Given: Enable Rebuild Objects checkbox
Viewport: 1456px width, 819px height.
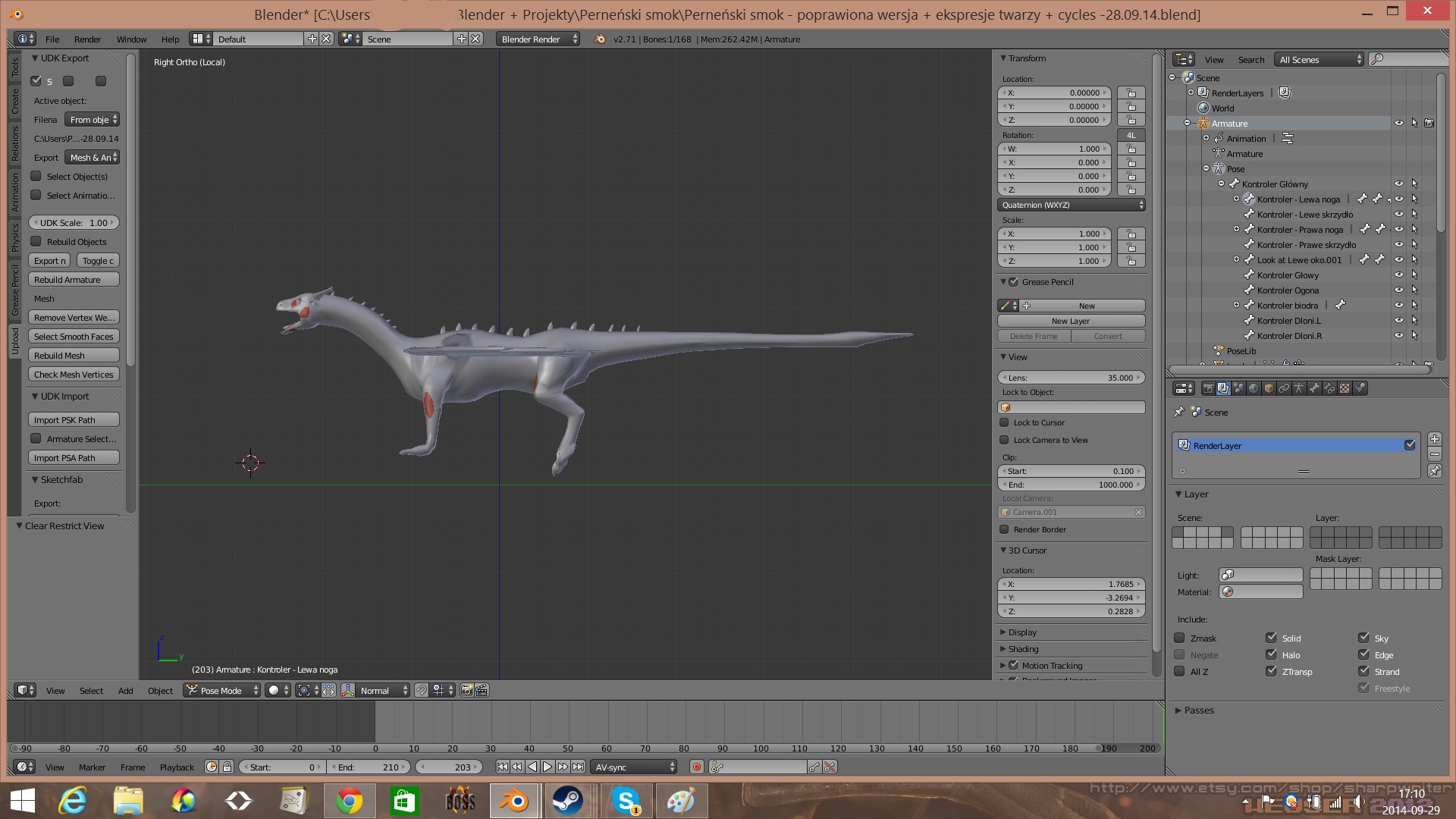Looking at the screenshot, I should tap(36, 241).
